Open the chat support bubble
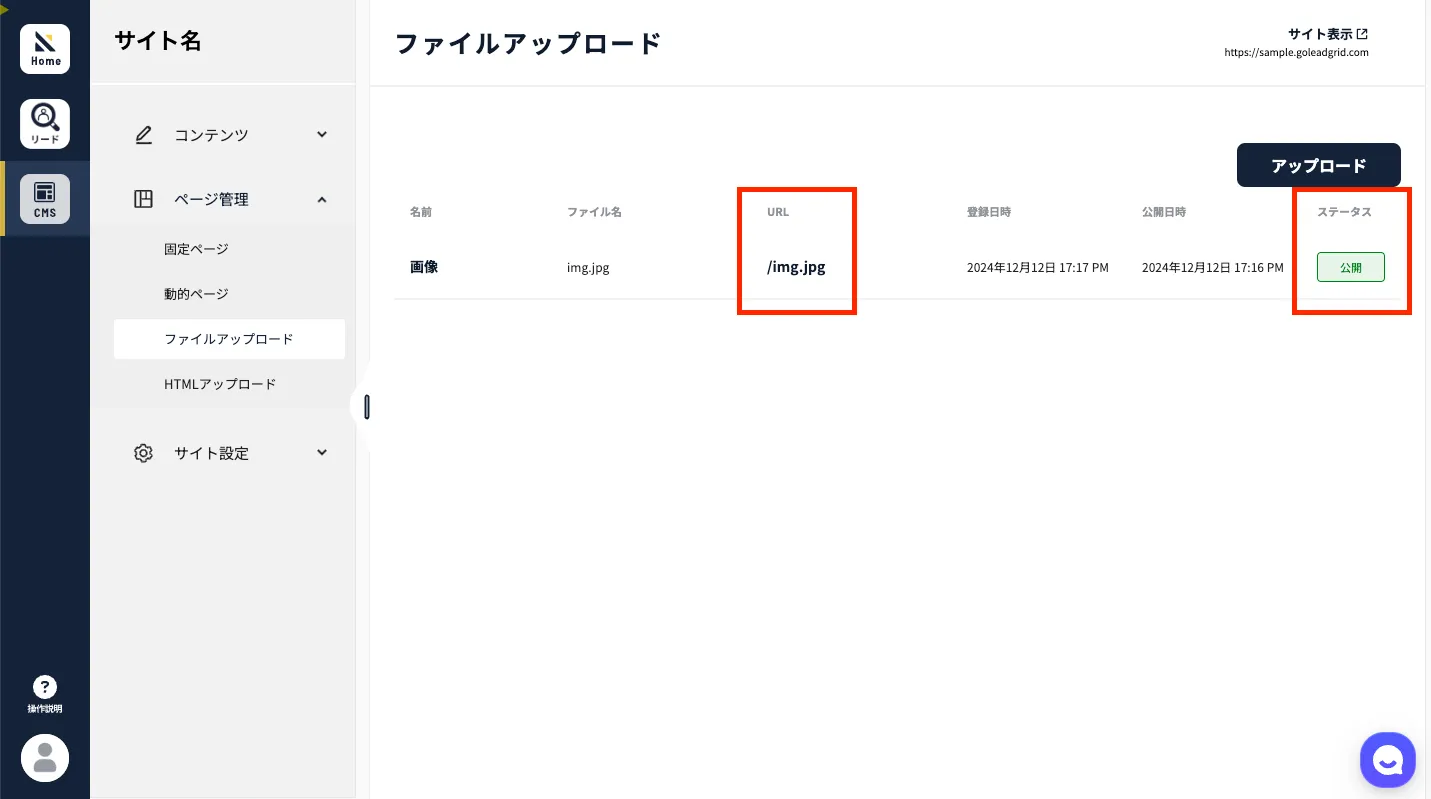1431x799 pixels. tap(1388, 760)
